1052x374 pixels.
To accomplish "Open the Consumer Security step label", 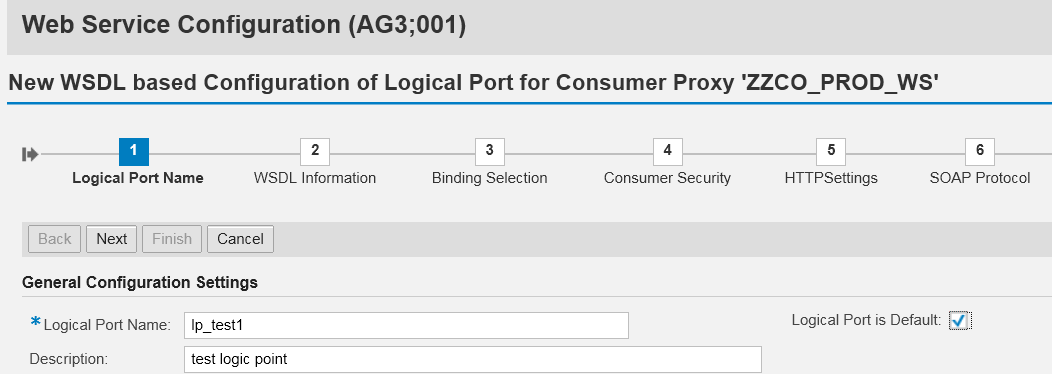I will [668, 178].
